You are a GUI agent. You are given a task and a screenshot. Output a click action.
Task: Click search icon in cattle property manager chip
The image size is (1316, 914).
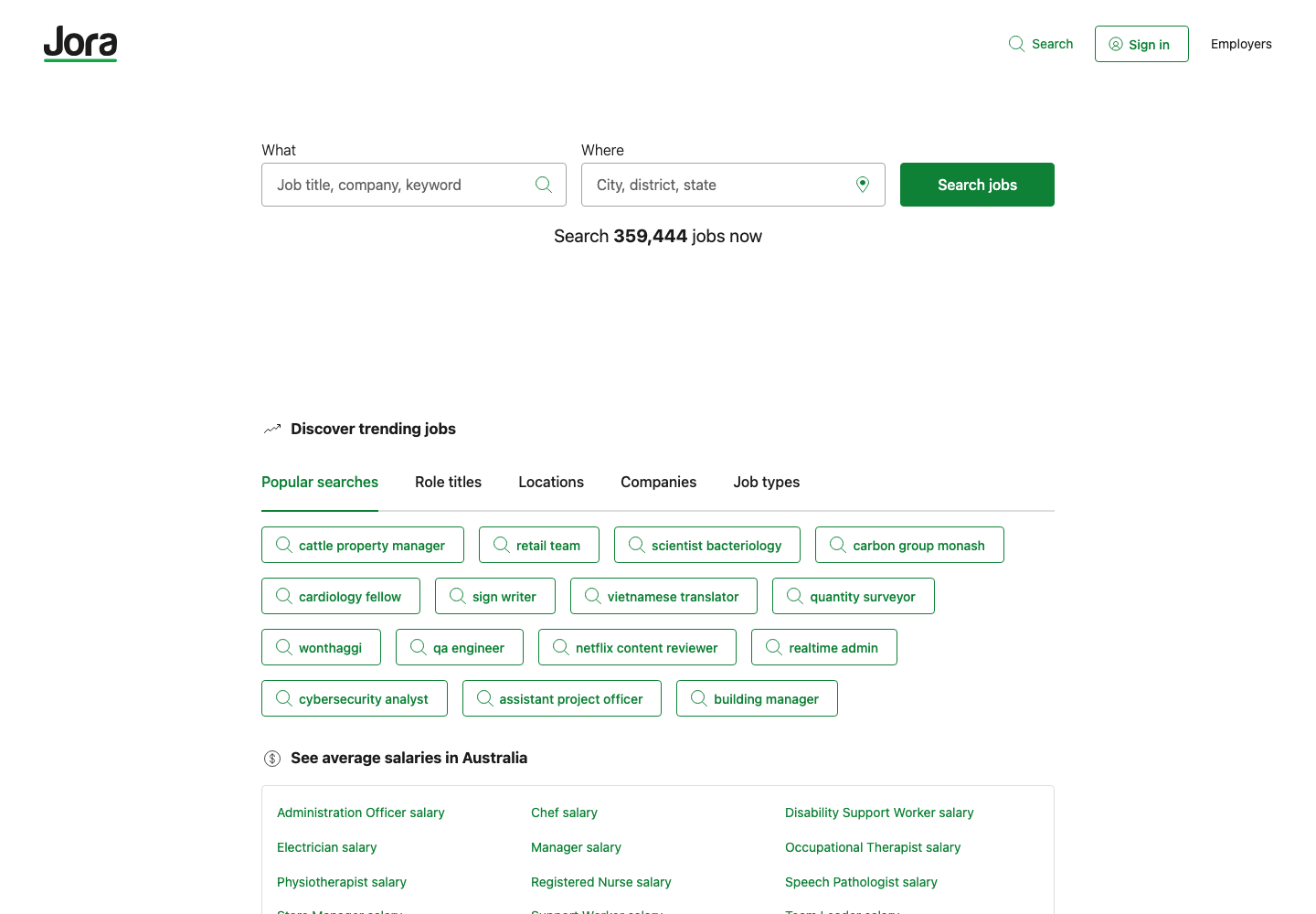[284, 545]
